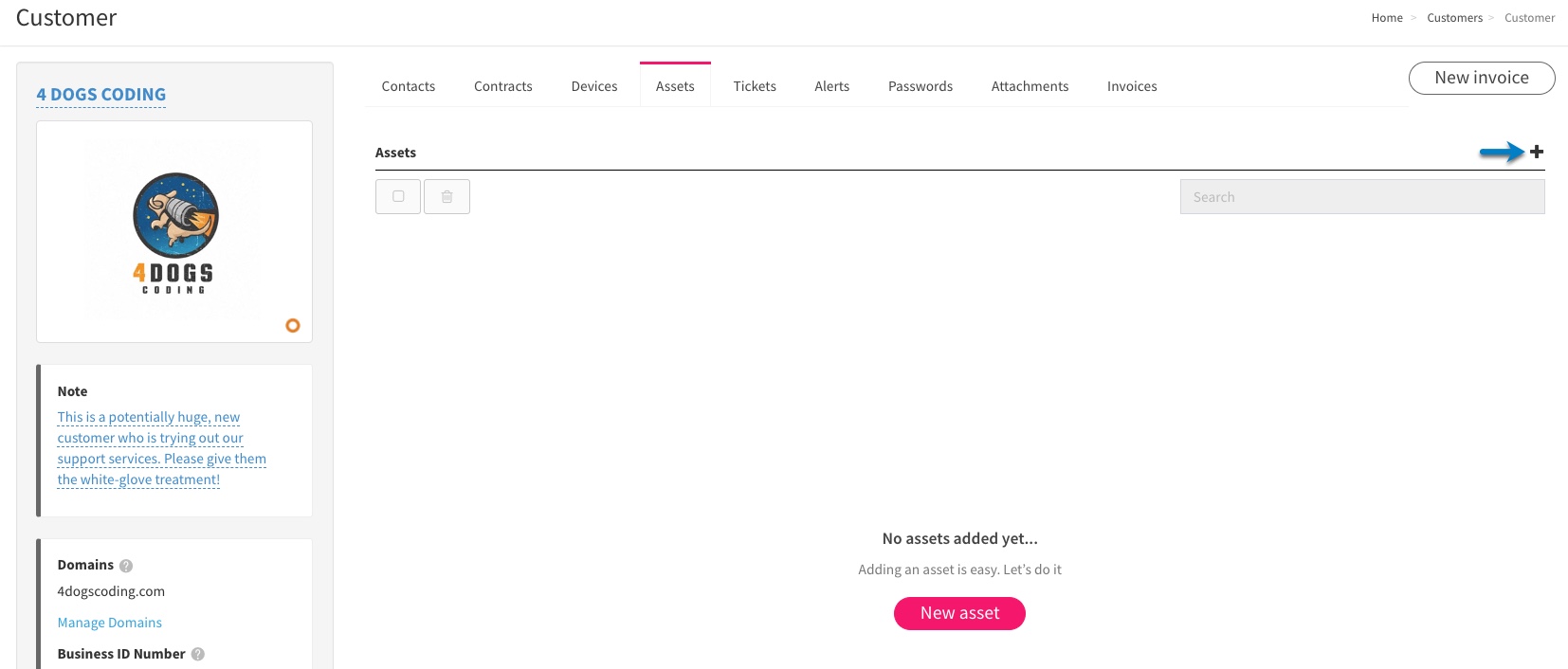The image size is (1568, 669).
Task: Open the Tickets tab
Action: coord(755,86)
